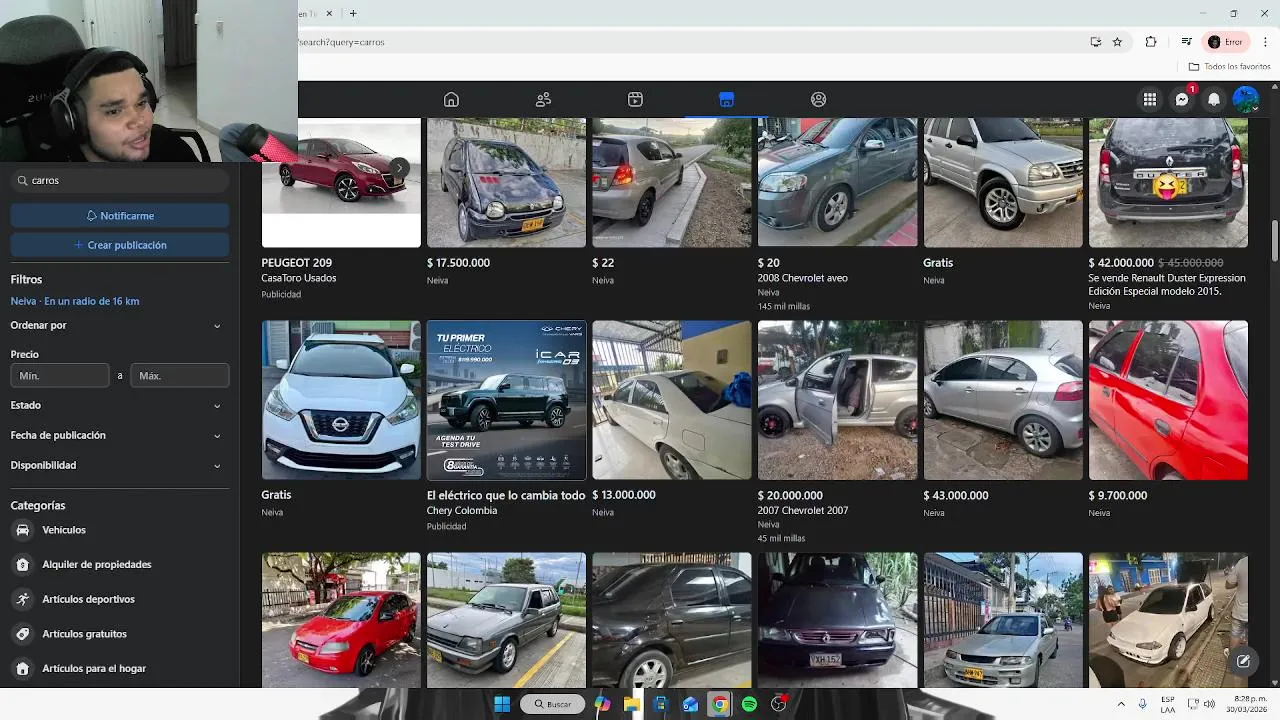Click the new message compose icon
The image size is (1280, 720).
1243,661
